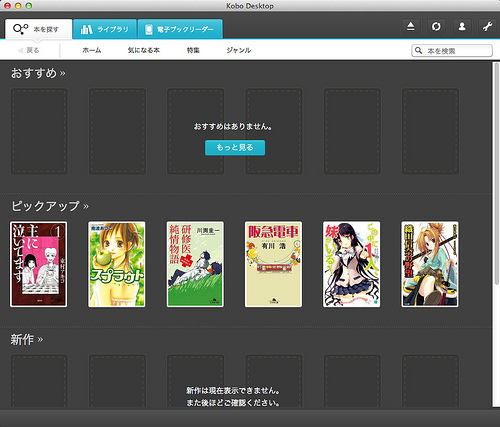
Task: Click the magnifier icon in search box
Action: [418, 51]
